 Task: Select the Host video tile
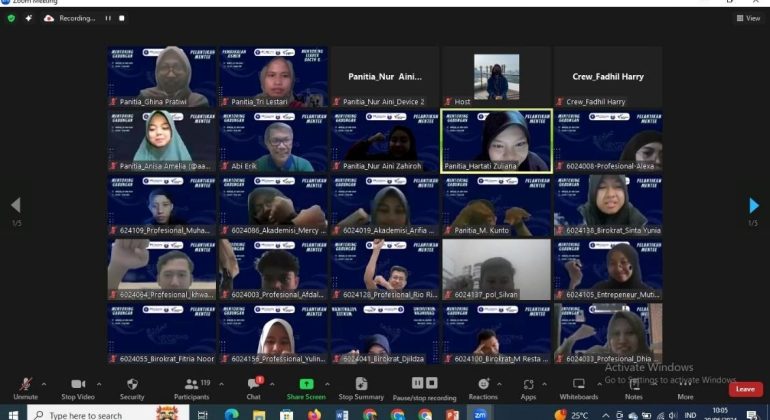coord(496,77)
